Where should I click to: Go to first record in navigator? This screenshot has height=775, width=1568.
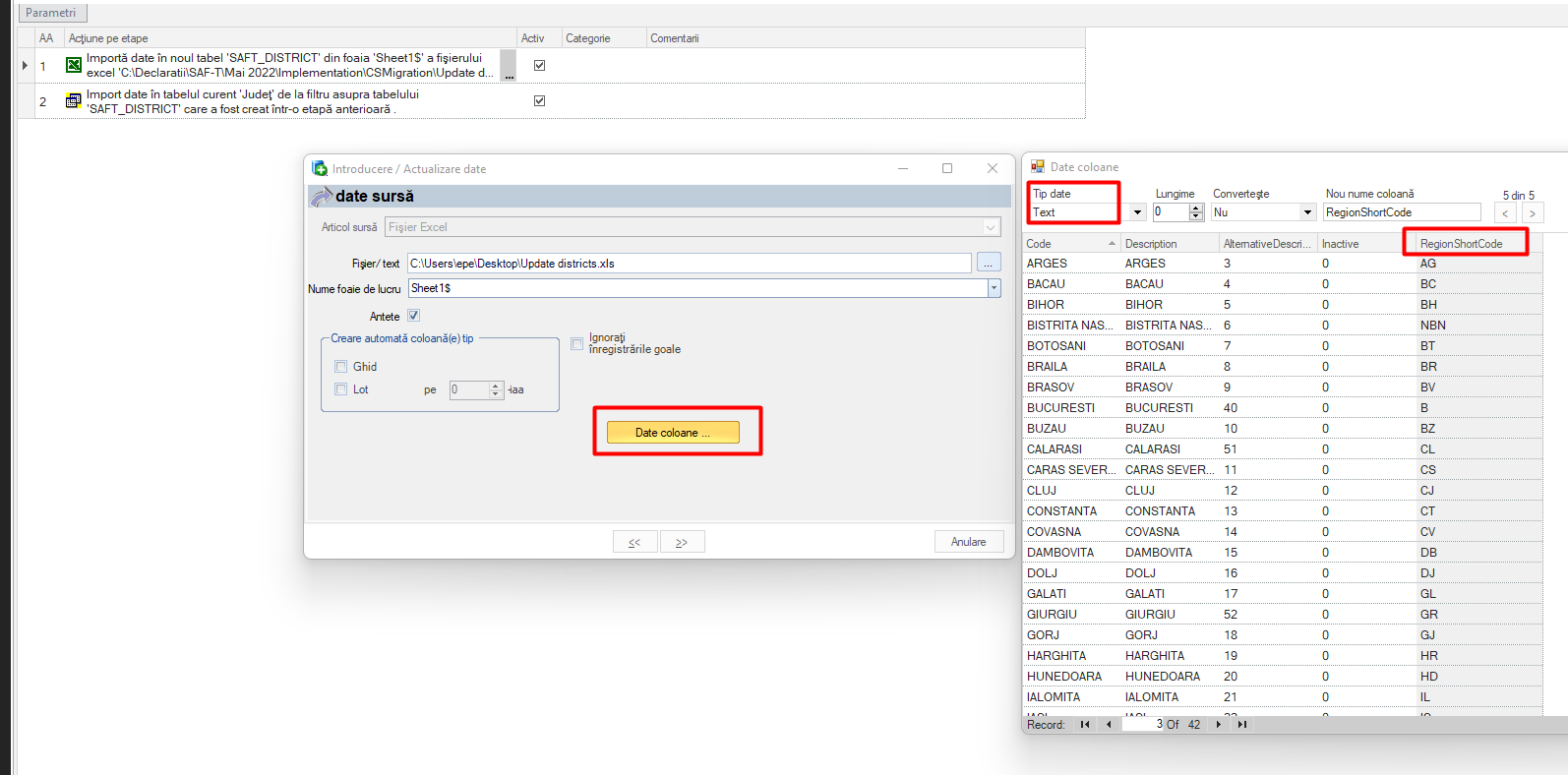1085,725
